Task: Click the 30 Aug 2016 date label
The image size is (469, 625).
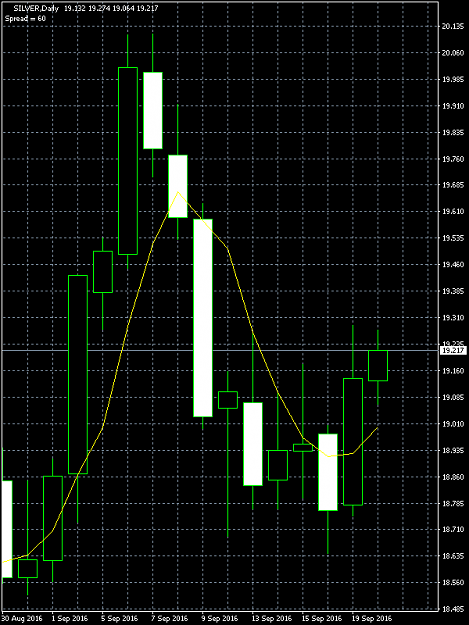Action: point(22,619)
